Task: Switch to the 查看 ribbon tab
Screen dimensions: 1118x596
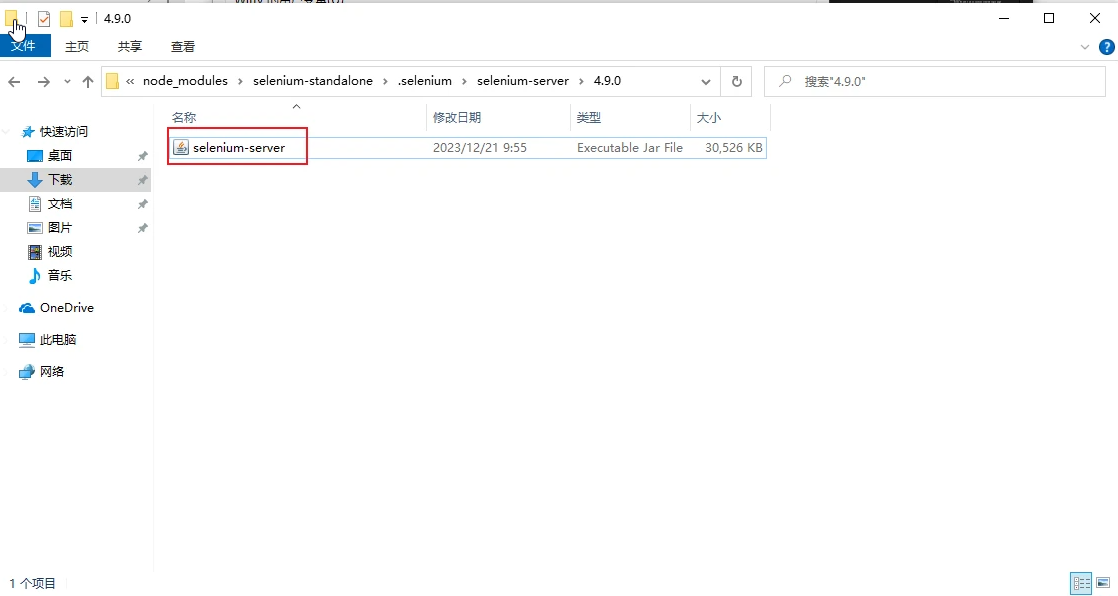Action: (x=183, y=46)
